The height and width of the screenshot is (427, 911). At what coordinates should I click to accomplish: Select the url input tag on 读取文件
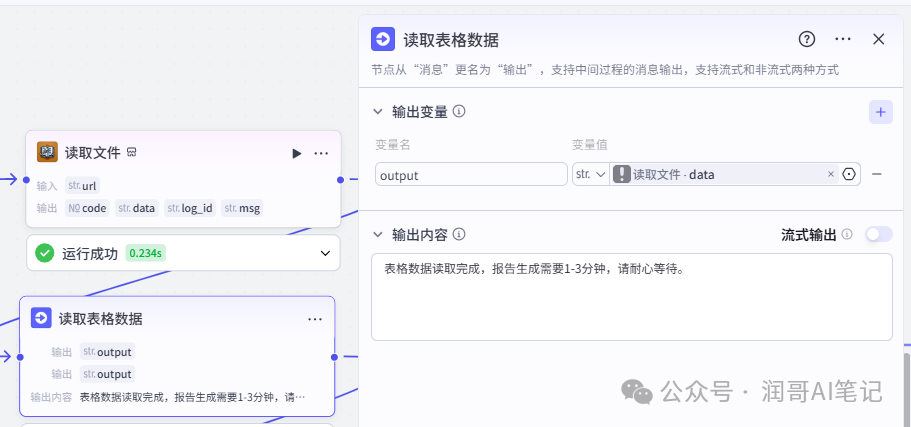(82, 186)
